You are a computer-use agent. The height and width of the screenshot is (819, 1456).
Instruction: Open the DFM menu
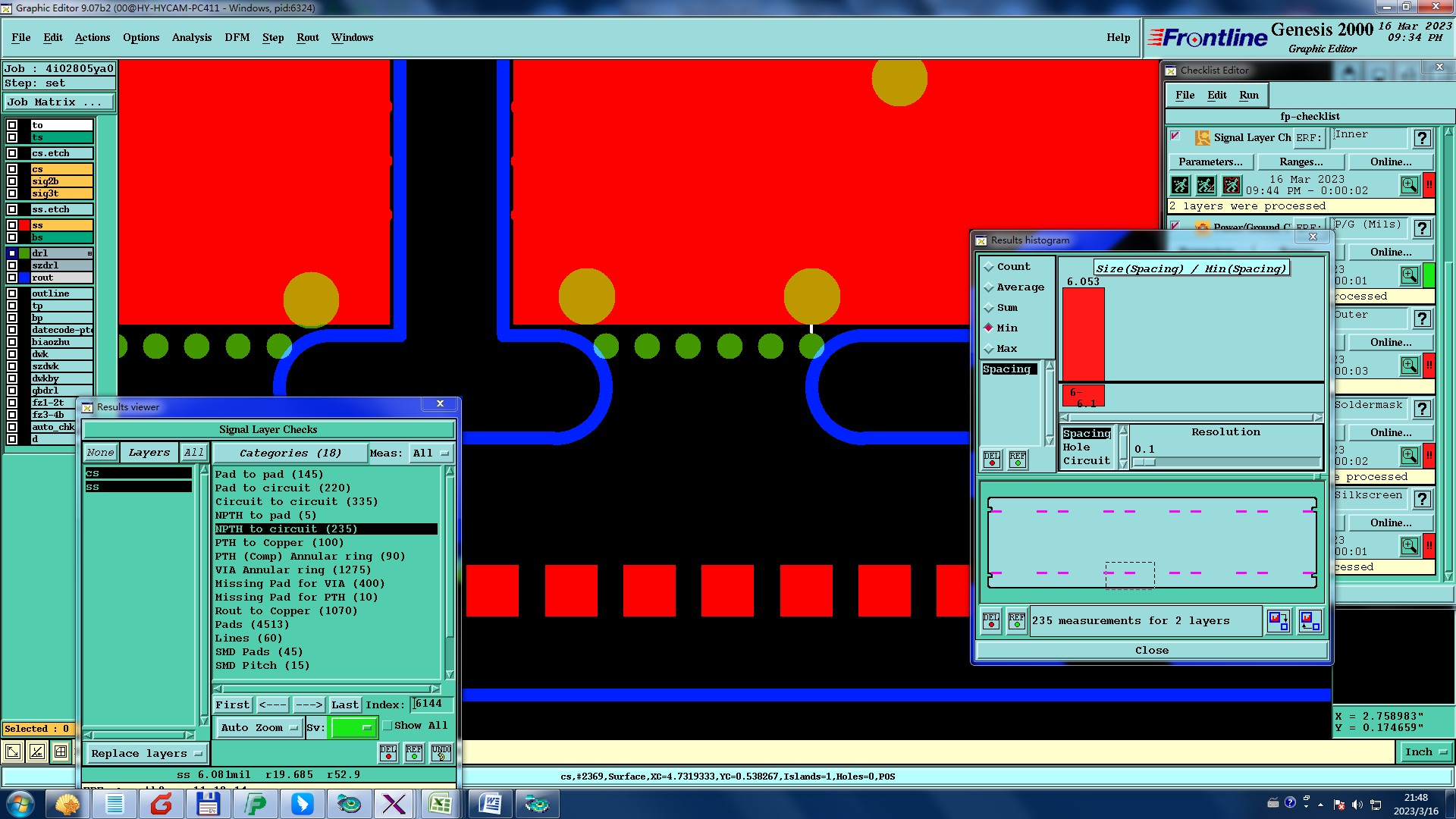pos(237,37)
